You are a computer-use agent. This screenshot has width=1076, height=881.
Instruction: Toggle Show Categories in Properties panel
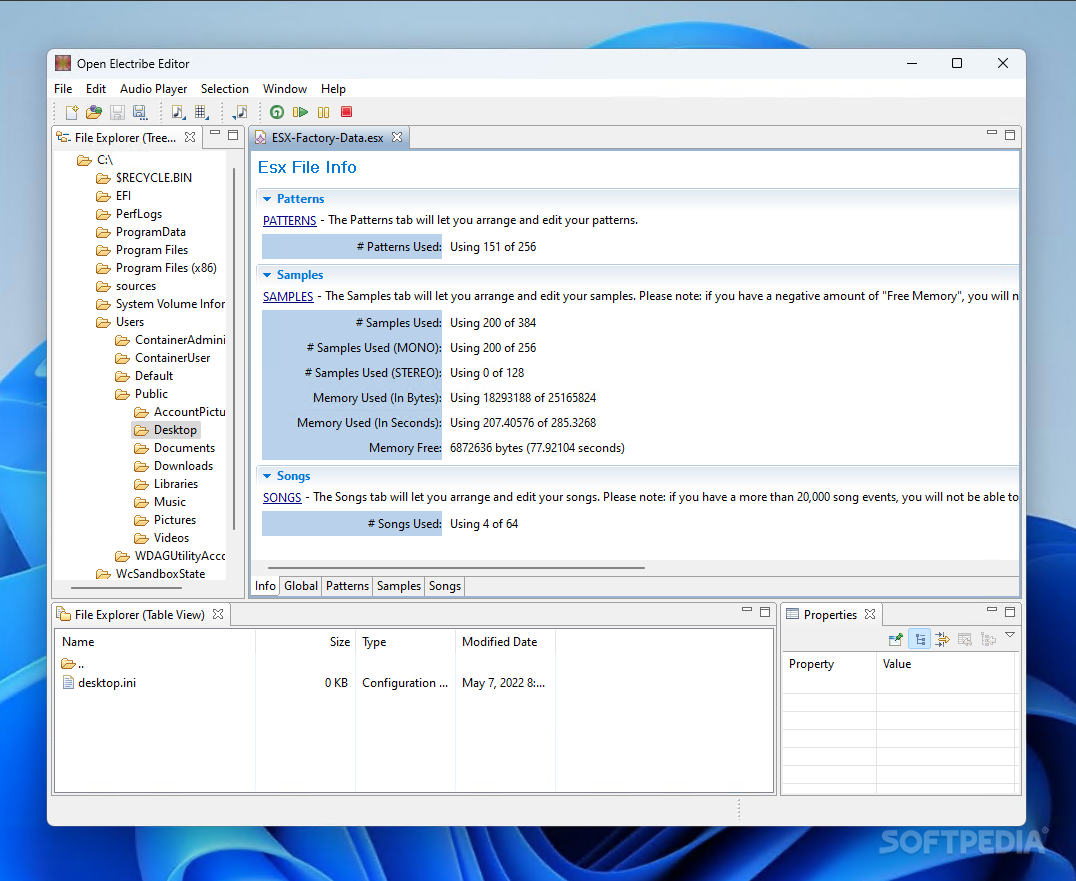pyautogui.click(x=920, y=639)
